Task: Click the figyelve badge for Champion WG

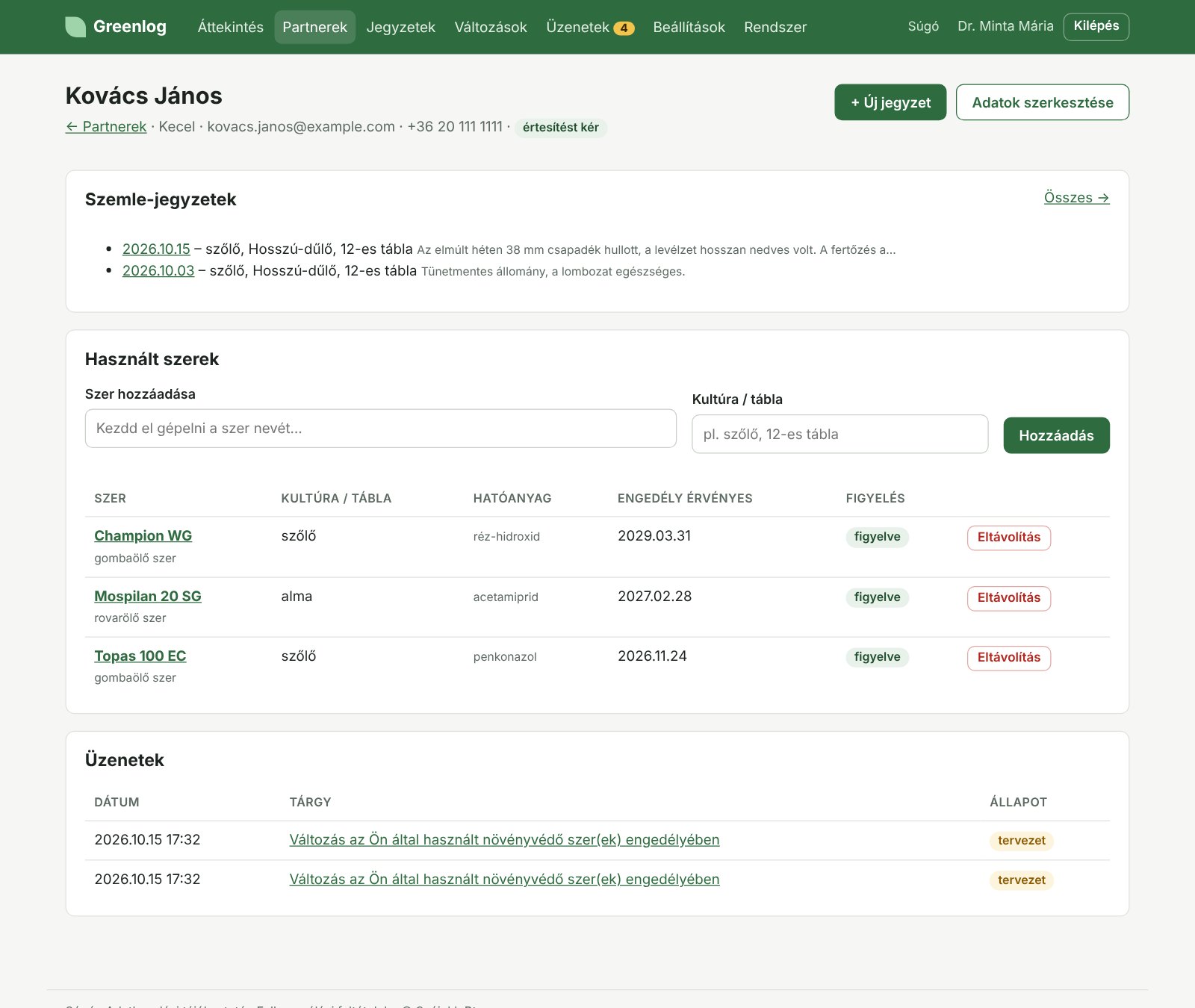Action: [x=877, y=537]
